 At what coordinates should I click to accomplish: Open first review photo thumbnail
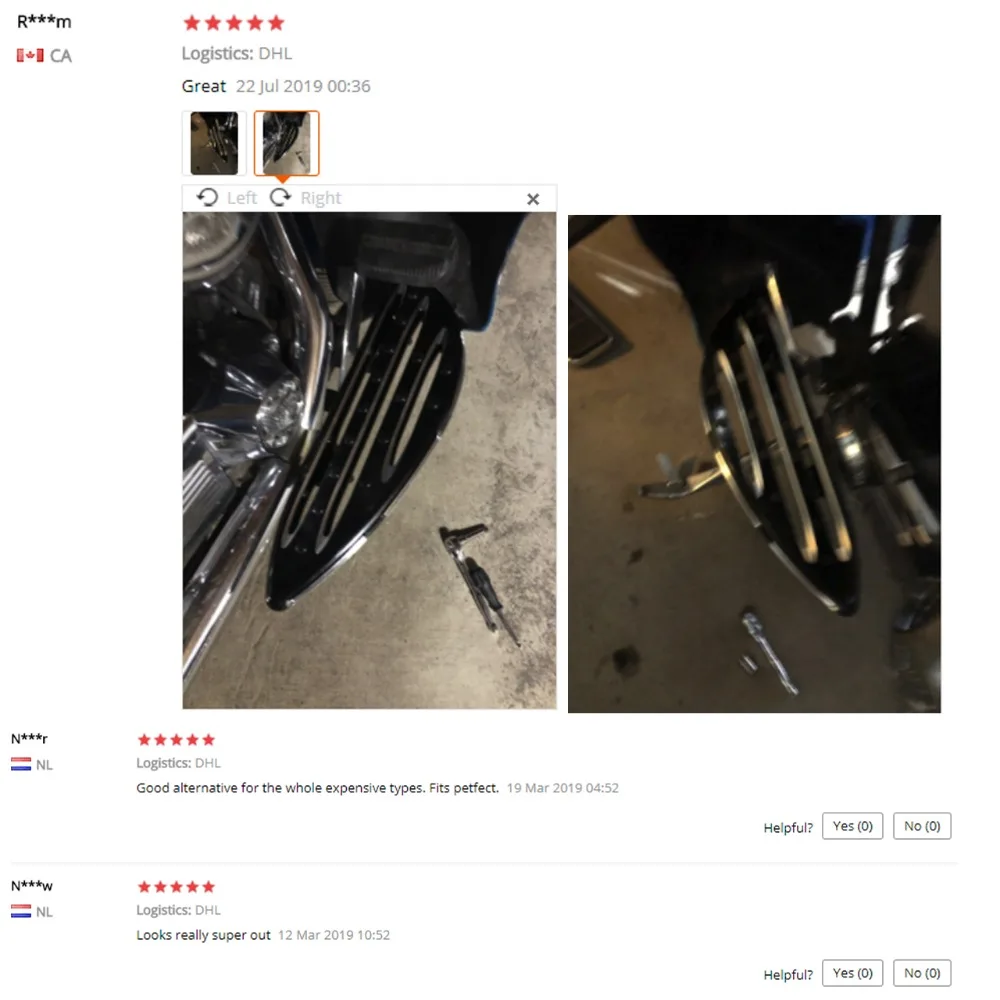(214, 143)
